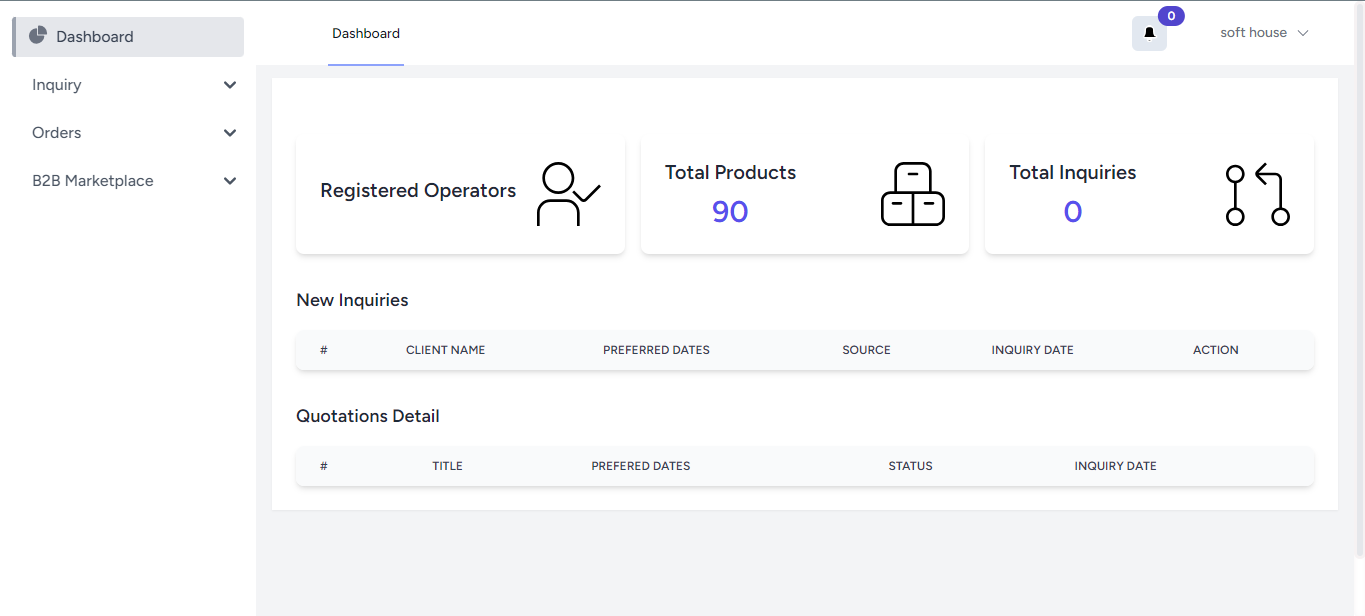Expand the Orders sidebar menu chevron
The image size is (1365, 616).
point(230,133)
